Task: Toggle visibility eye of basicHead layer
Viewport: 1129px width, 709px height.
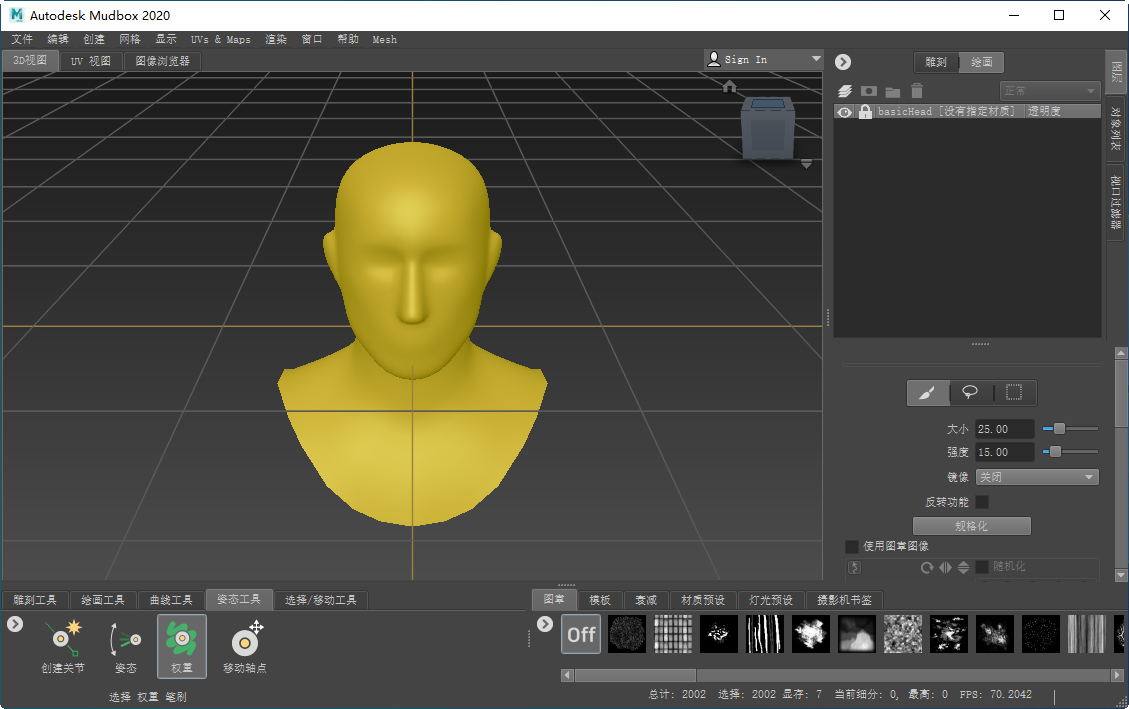Action: pyautogui.click(x=844, y=112)
